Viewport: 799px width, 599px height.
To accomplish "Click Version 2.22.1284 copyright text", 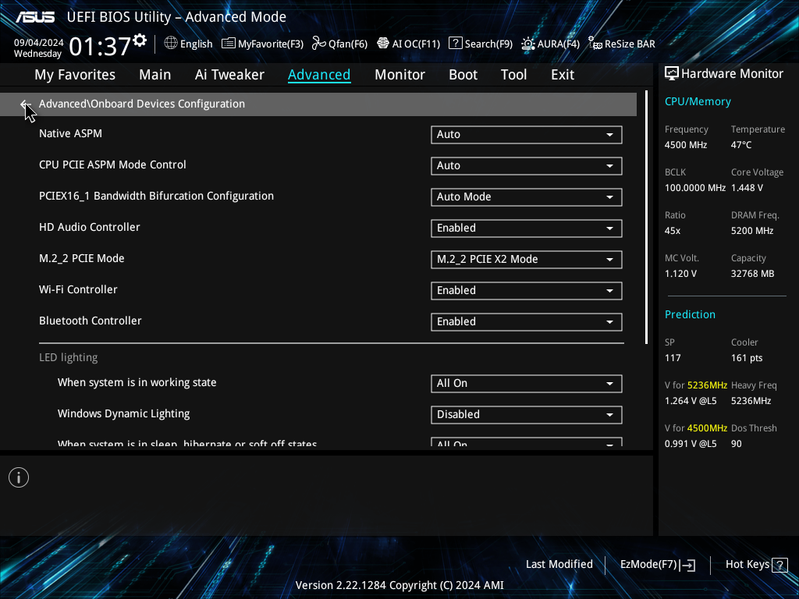I will pyautogui.click(x=400, y=585).
